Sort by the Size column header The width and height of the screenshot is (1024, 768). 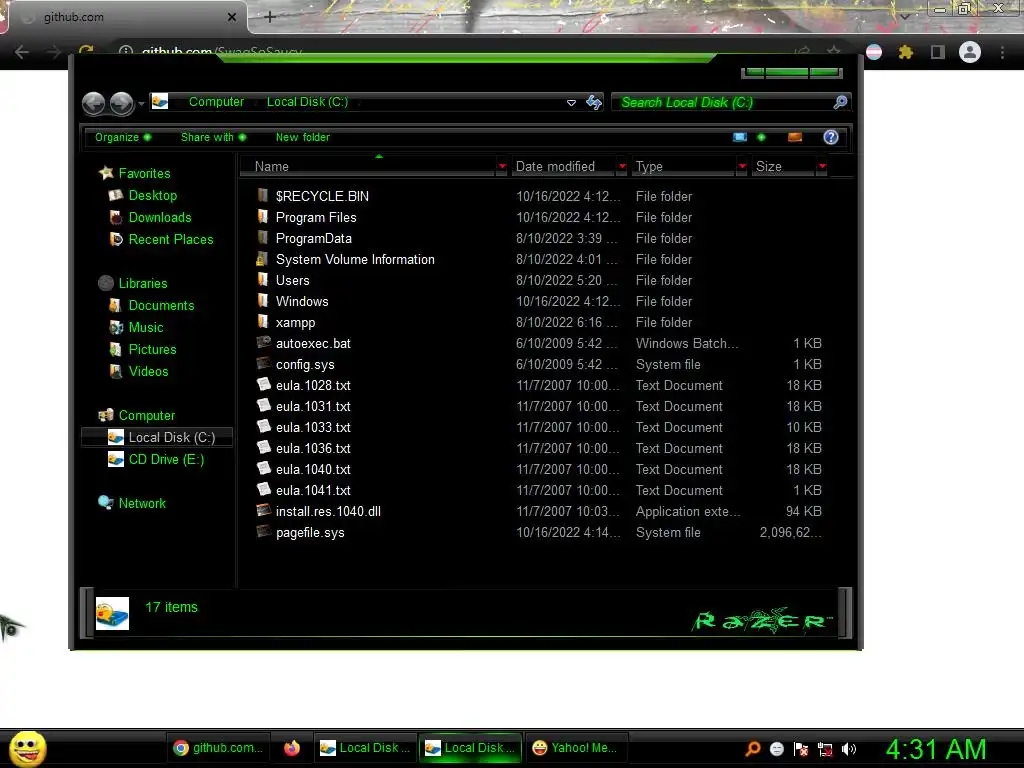click(x=784, y=167)
